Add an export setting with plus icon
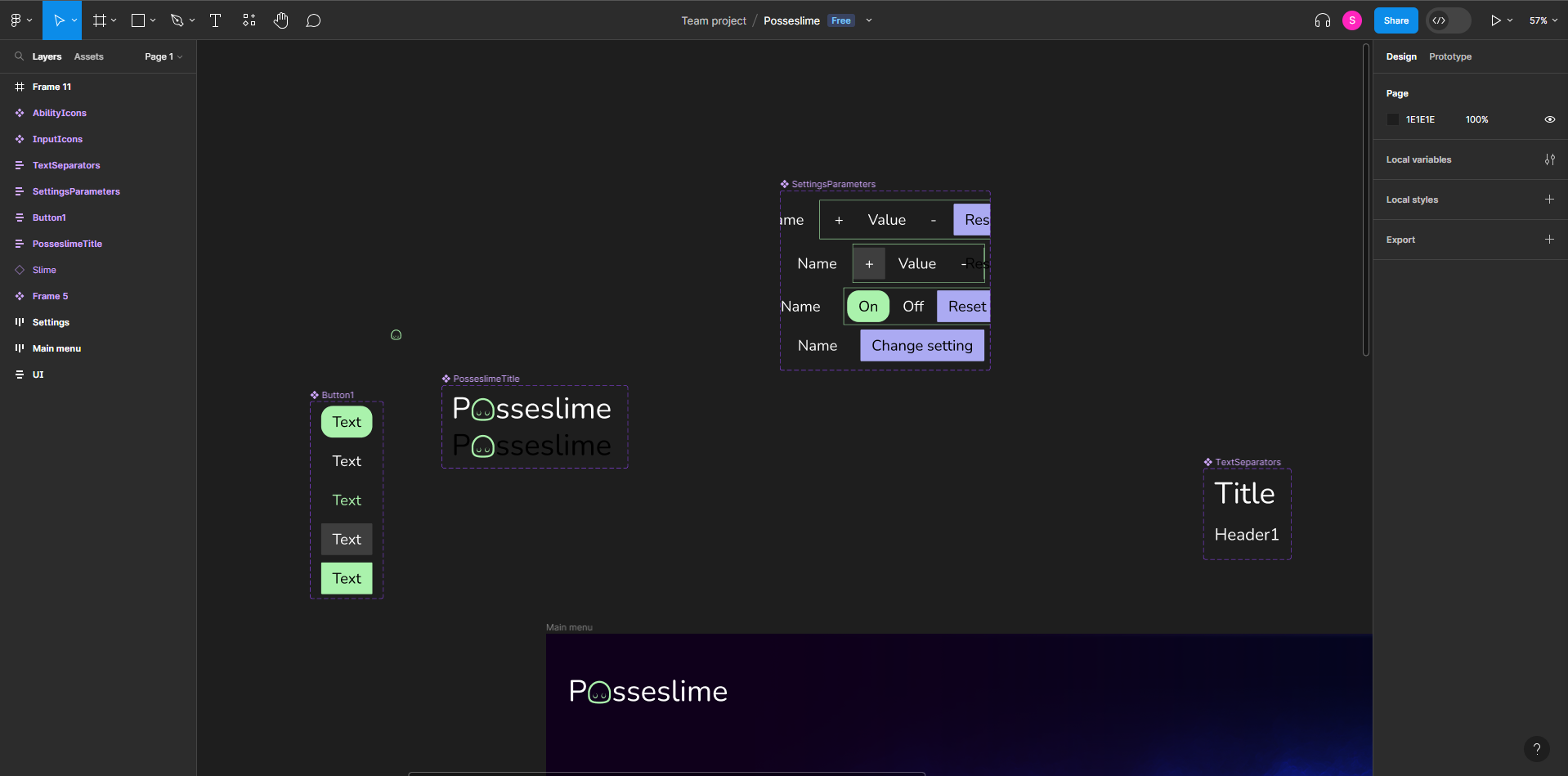Image resolution: width=1568 pixels, height=776 pixels. point(1549,240)
